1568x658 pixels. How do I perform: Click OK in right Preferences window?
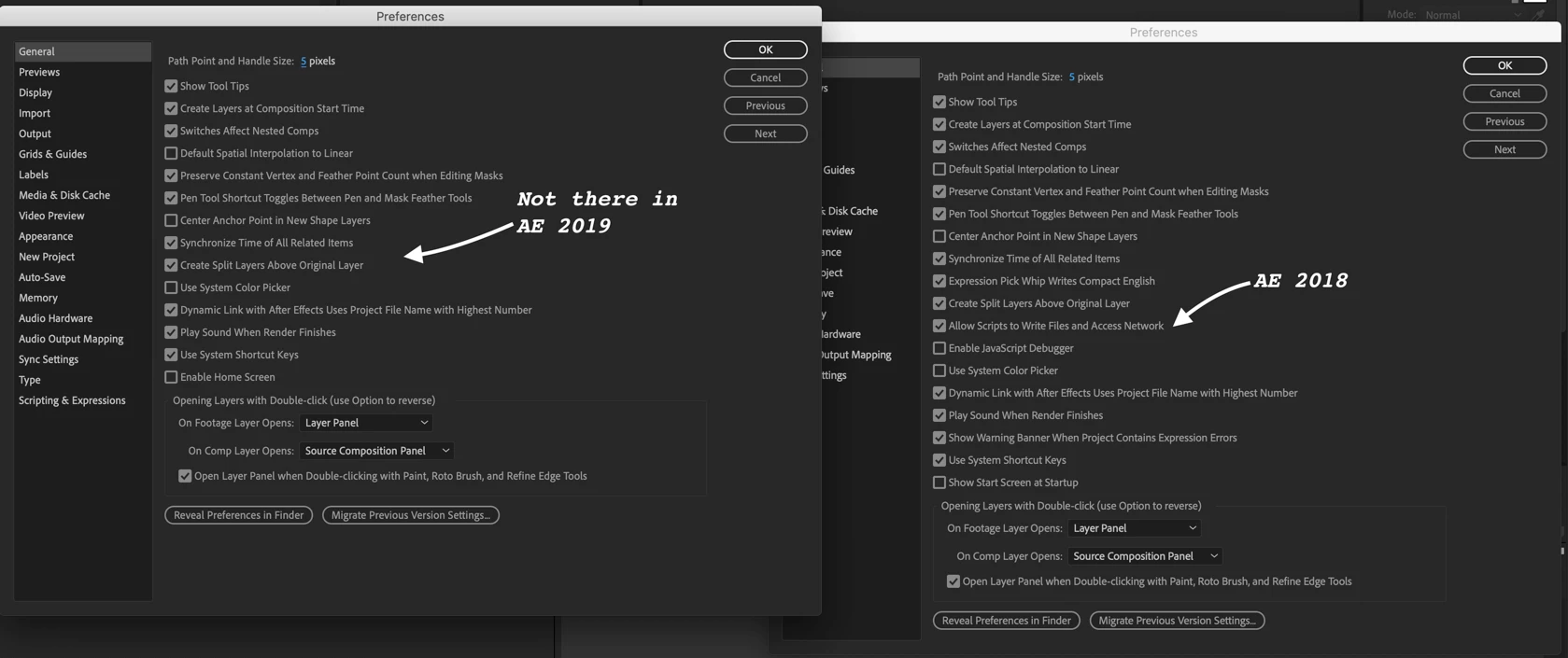(x=1505, y=65)
